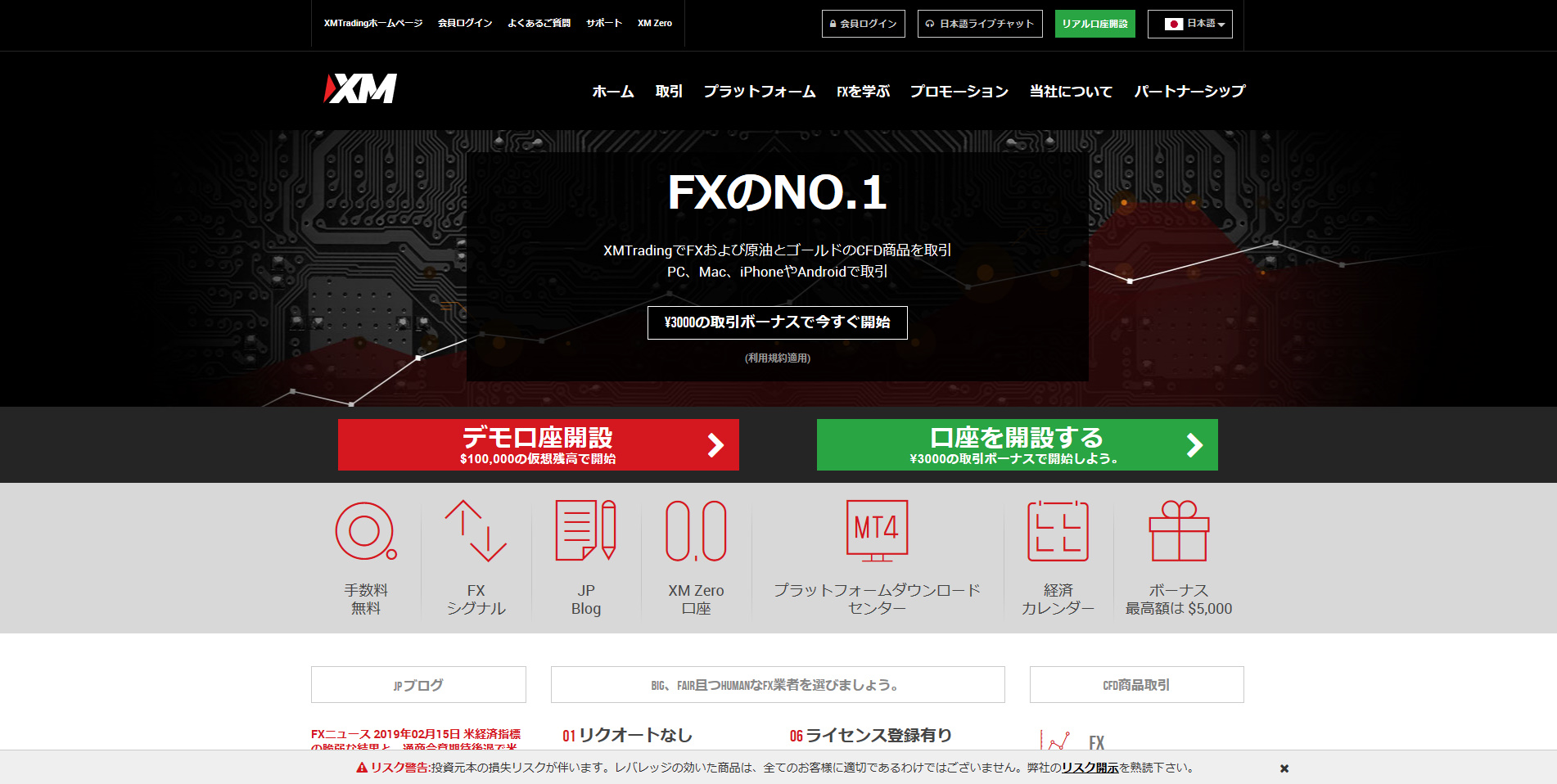Click the 手数料 無料 label

(x=366, y=599)
